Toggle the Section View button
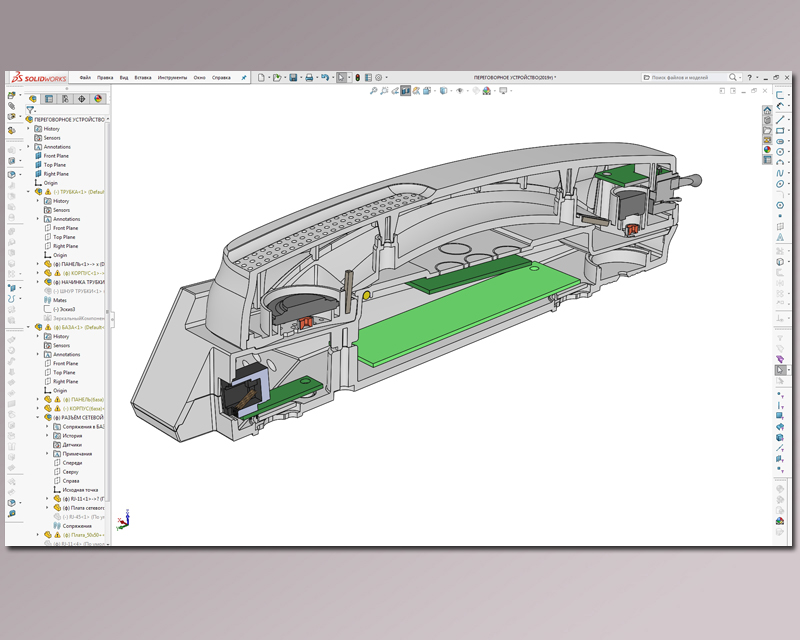Viewport: 800px width, 640px height. pyautogui.click(x=405, y=91)
